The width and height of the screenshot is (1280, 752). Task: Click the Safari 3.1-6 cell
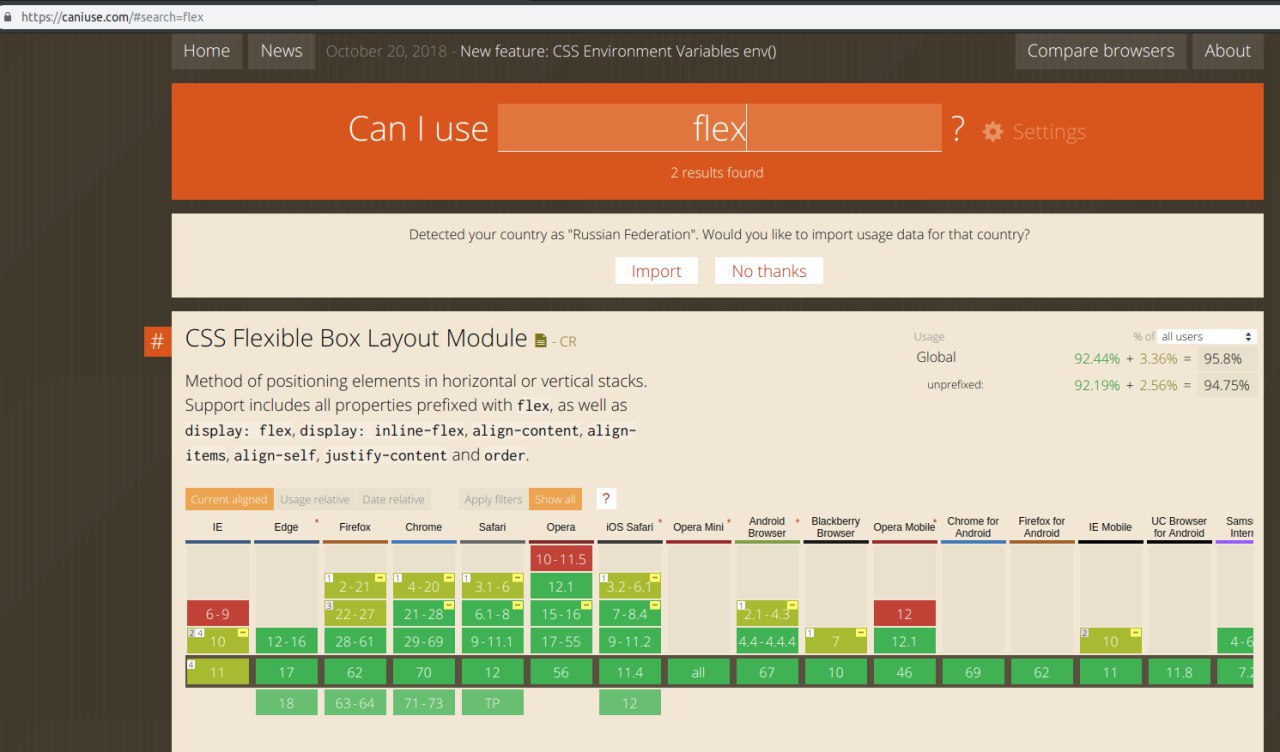(x=492, y=586)
